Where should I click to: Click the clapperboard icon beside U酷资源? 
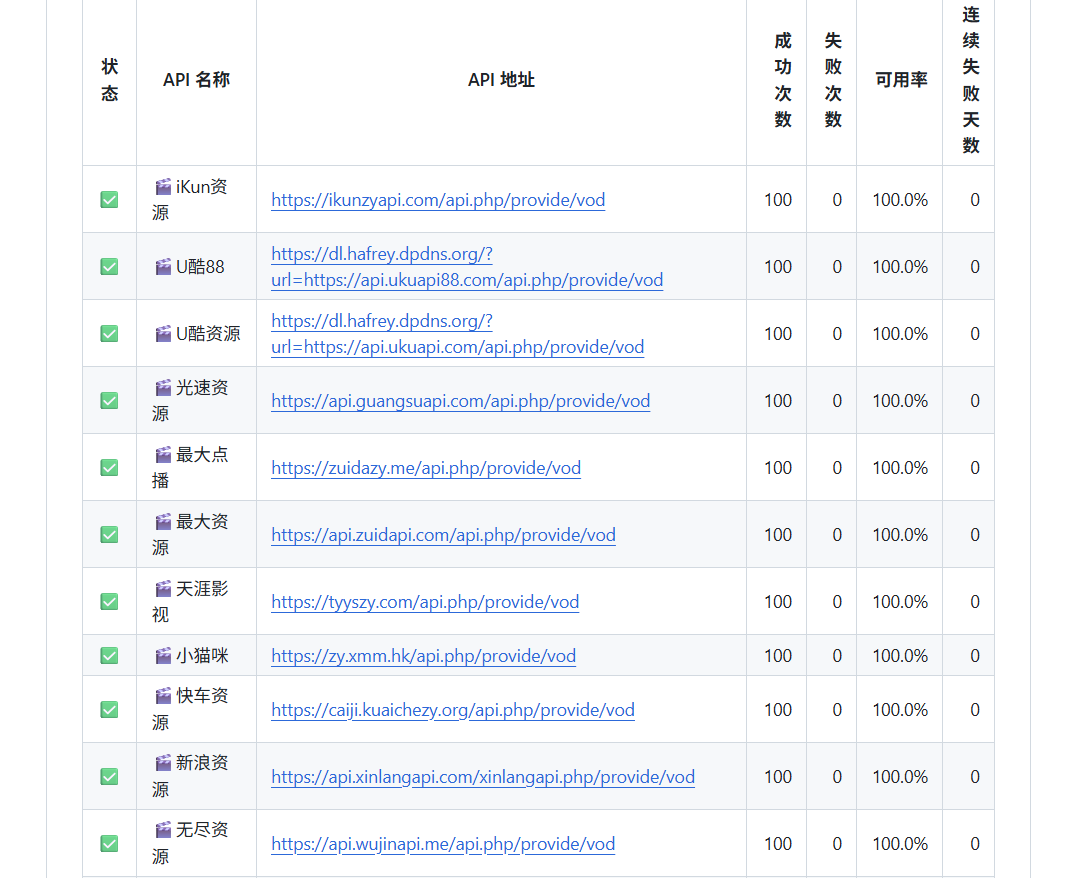[x=163, y=334]
